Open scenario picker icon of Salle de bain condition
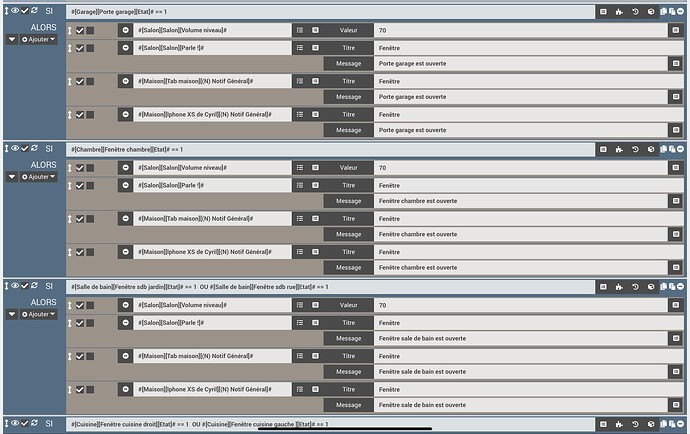Viewport: 690px width, 434px height. coord(619,287)
